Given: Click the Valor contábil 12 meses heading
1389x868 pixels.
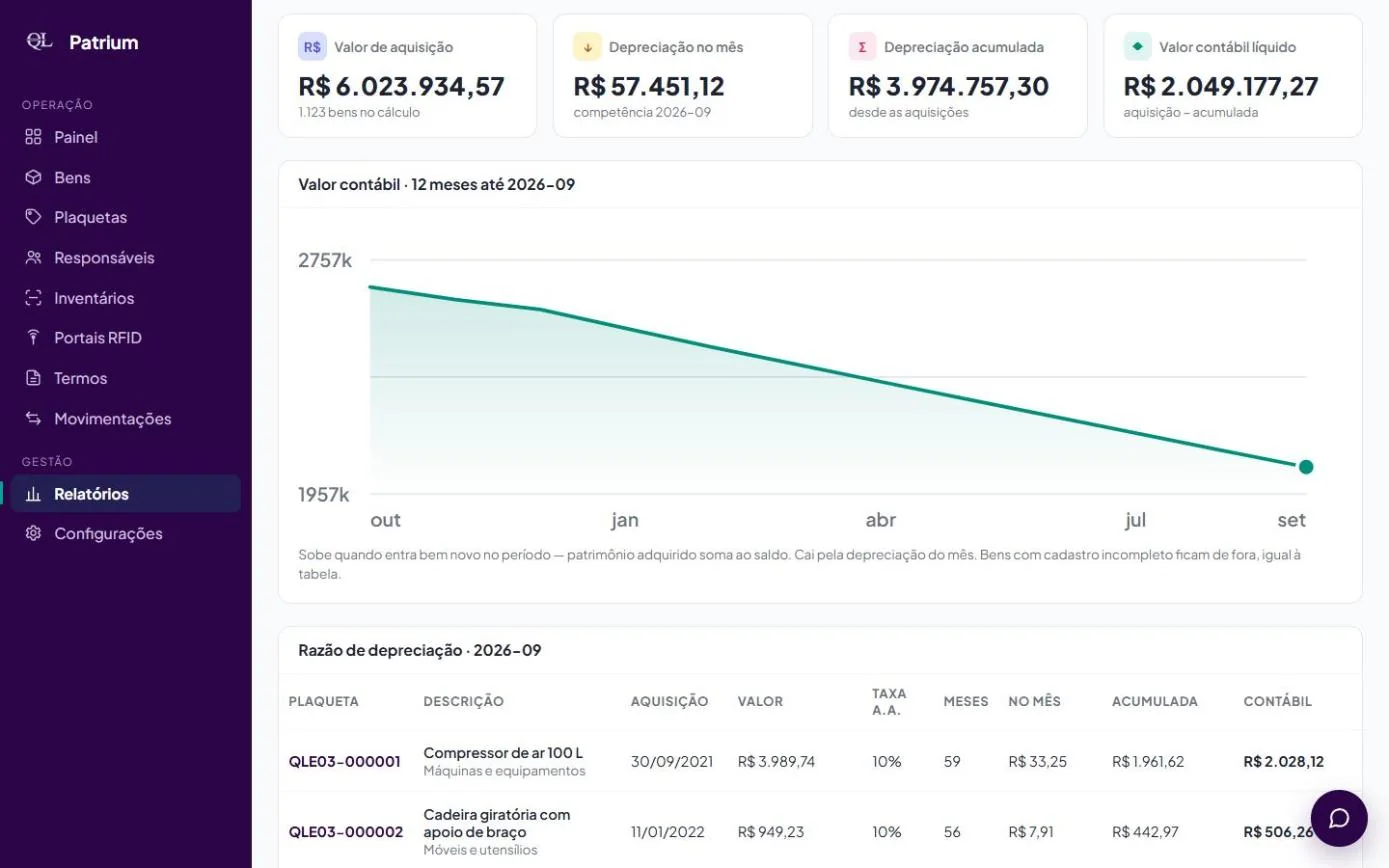Looking at the screenshot, I should tap(437, 184).
